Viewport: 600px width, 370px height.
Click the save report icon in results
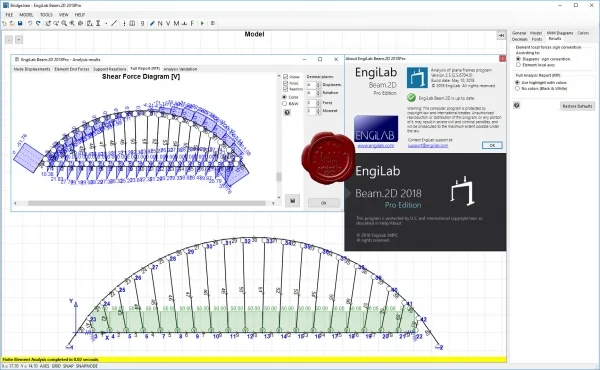coord(293,200)
